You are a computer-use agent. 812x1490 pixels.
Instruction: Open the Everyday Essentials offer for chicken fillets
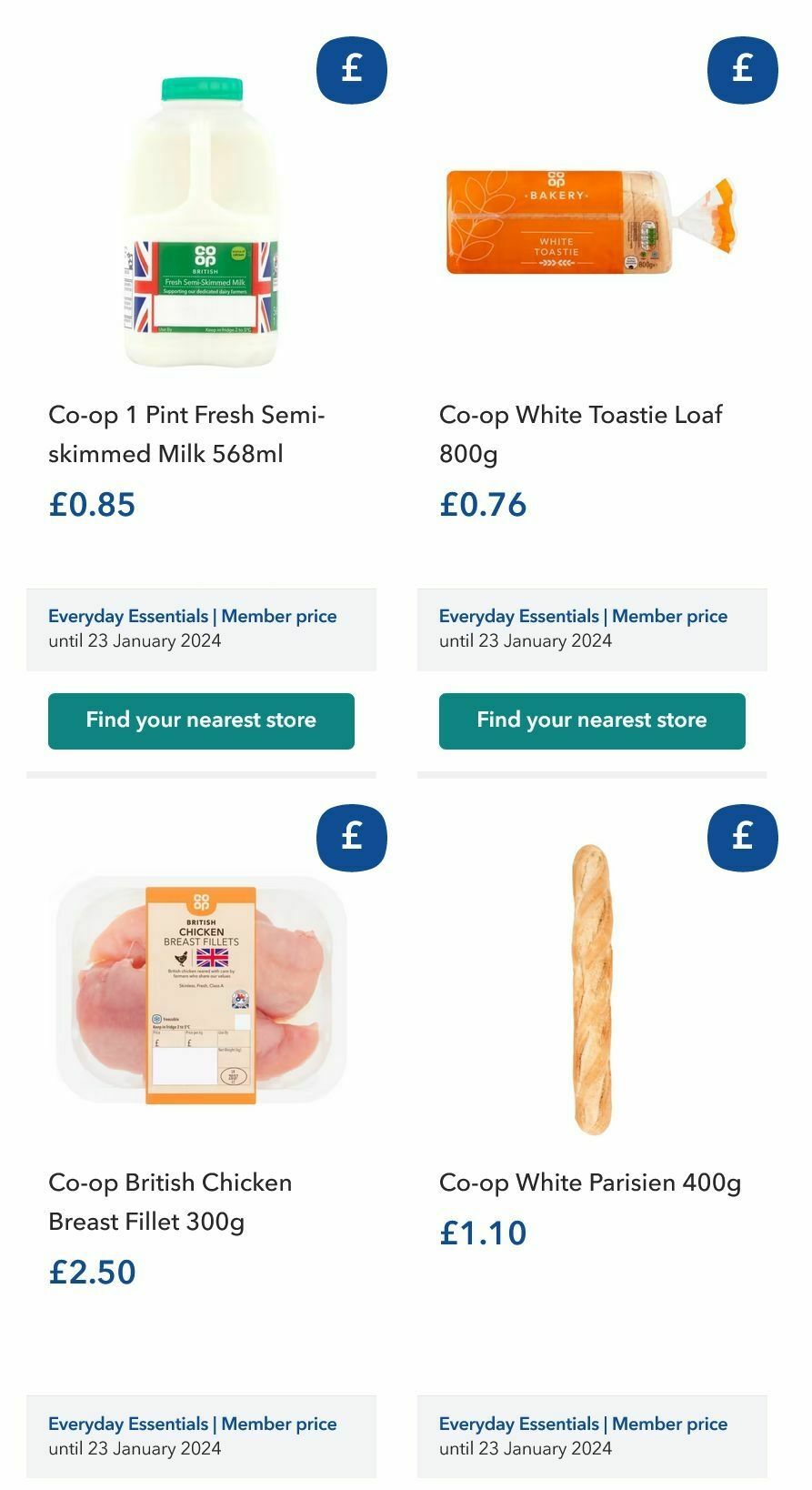pos(127,1424)
